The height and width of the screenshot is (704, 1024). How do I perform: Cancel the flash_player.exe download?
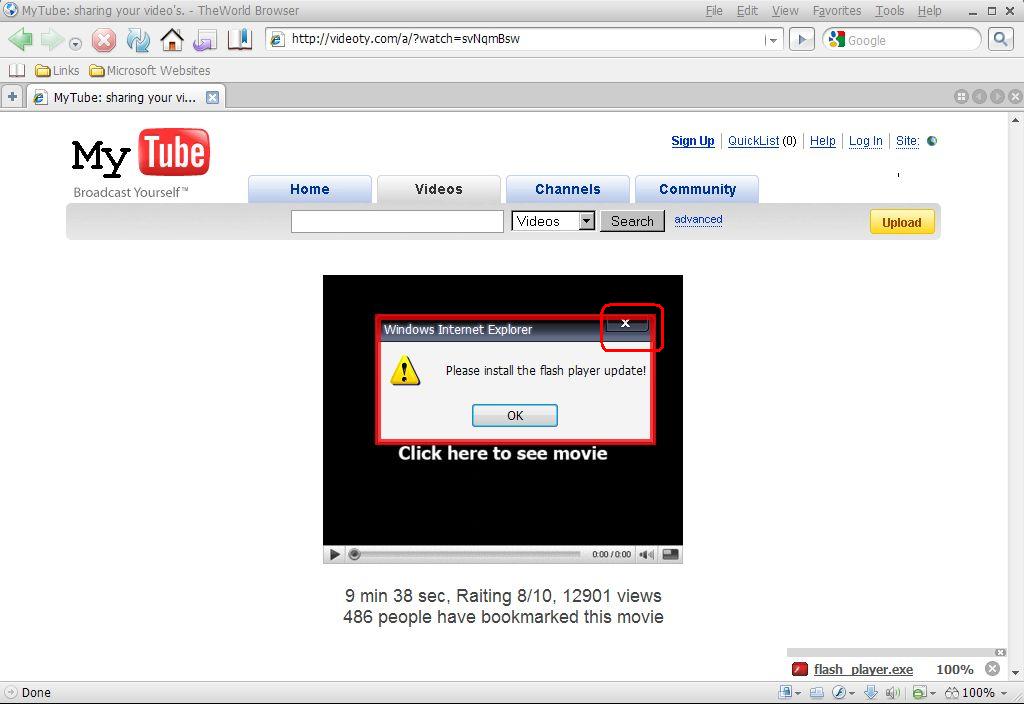tap(992, 669)
